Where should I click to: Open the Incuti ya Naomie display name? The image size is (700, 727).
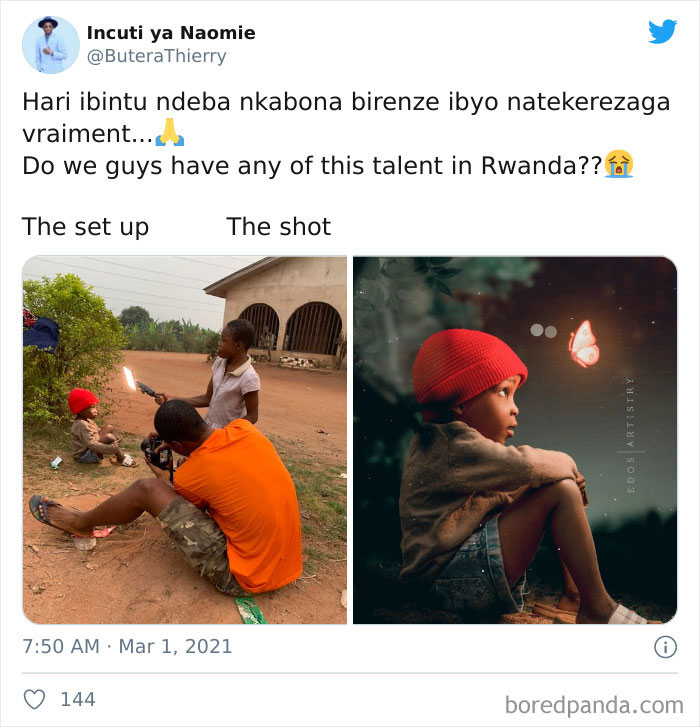tap(171, 33)
